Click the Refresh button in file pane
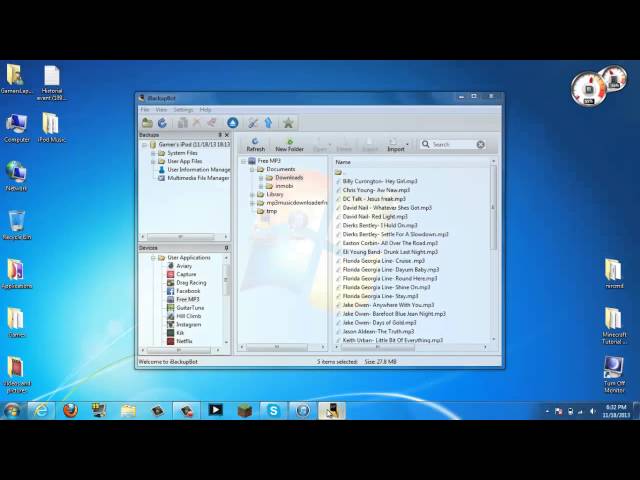Viewport: 640px width, 480px height. pos(256,144)
